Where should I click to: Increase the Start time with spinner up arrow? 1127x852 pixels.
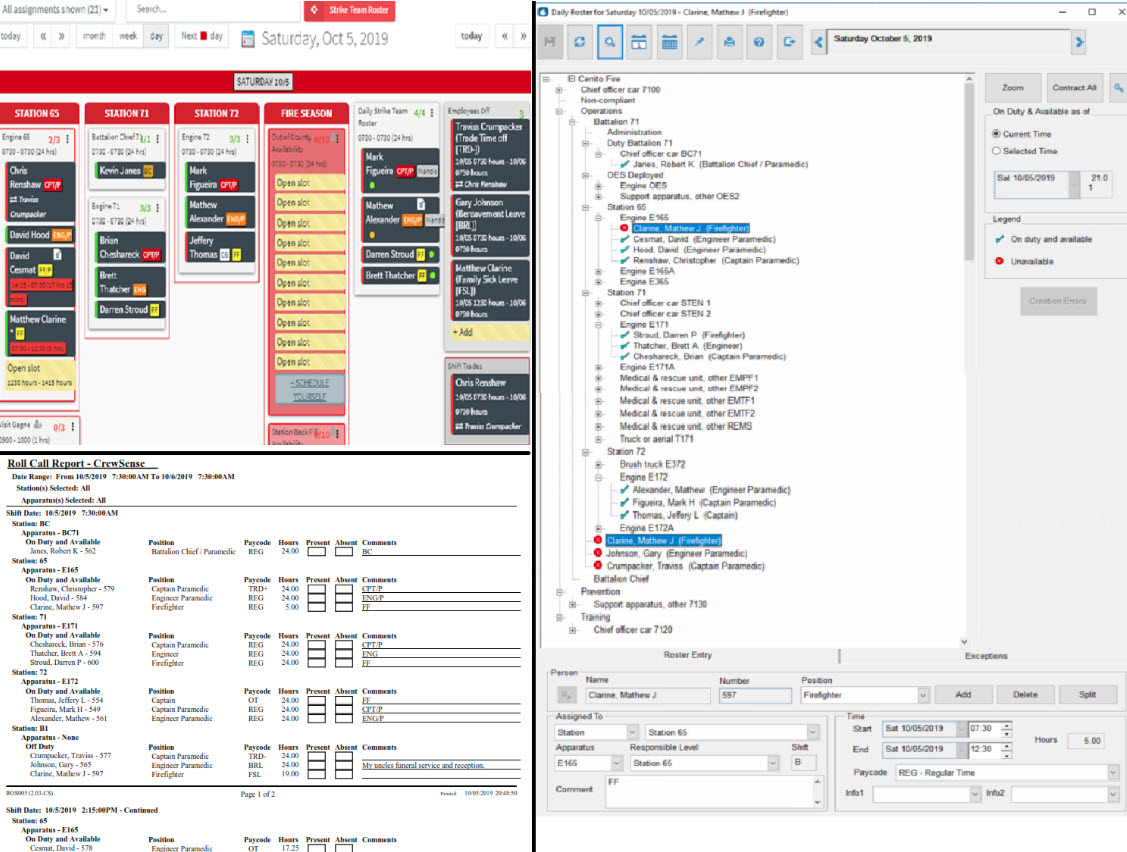tap(1006, 725)
